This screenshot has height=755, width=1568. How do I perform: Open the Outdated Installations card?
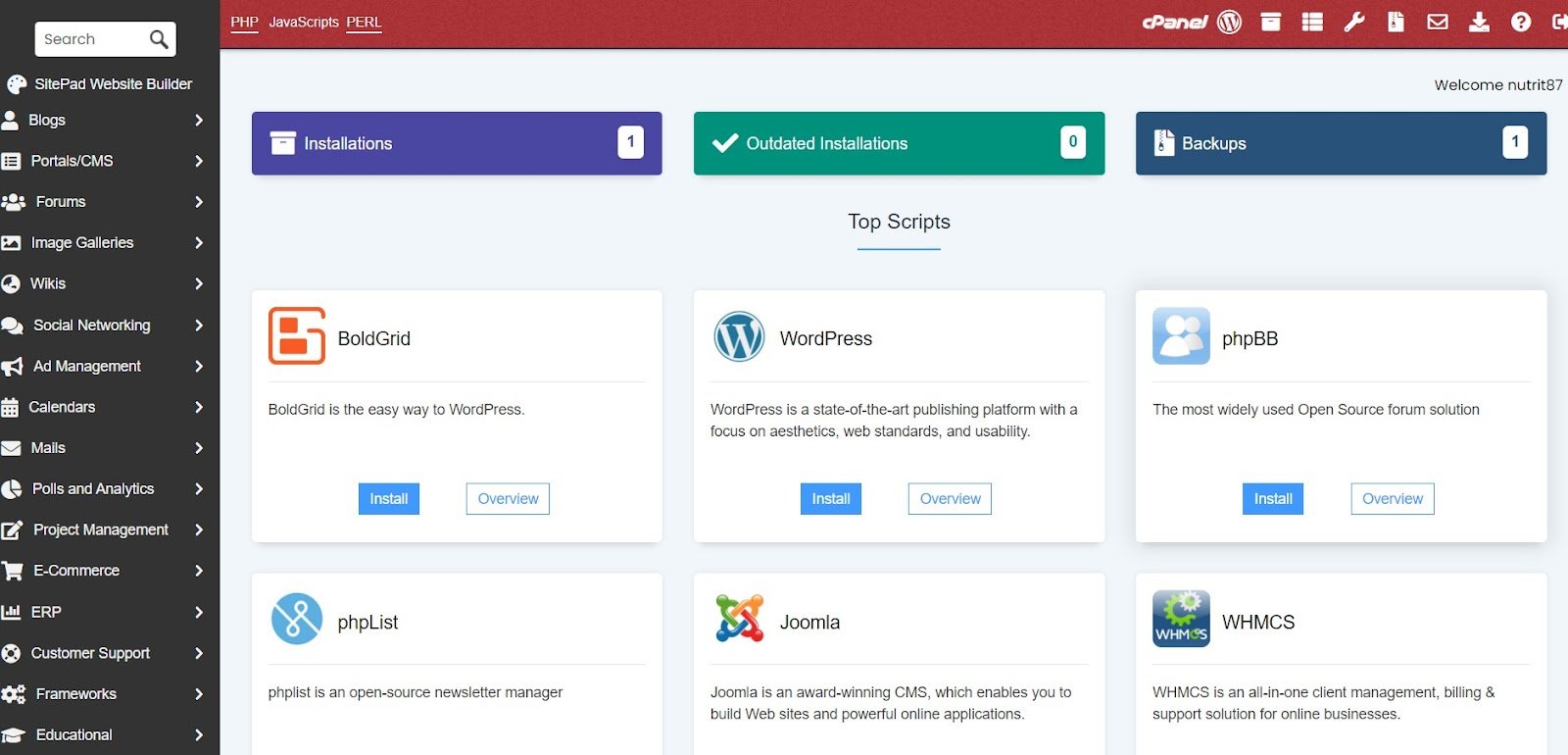[x=899, y=143]
